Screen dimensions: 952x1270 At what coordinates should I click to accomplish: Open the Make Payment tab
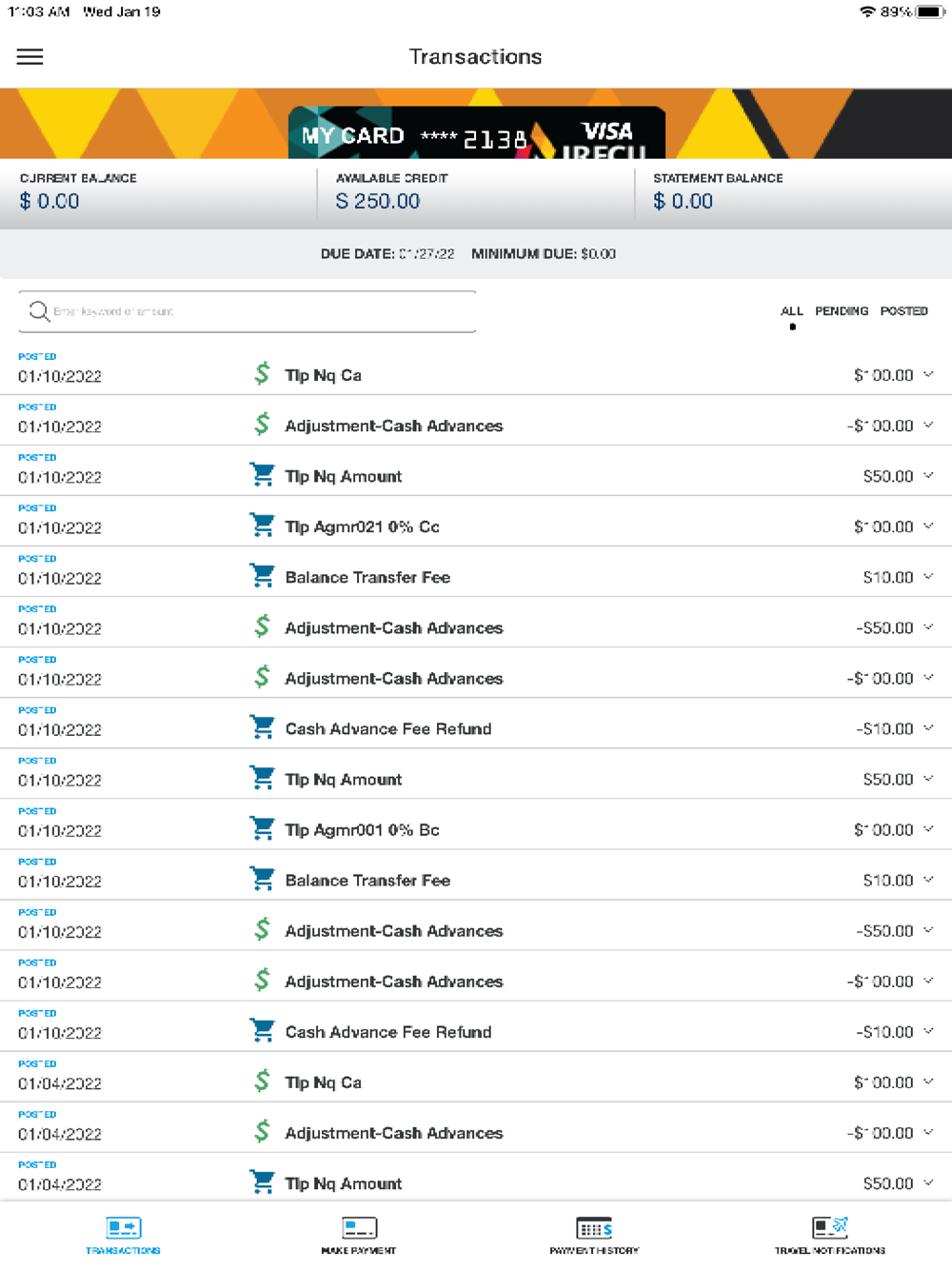pyautogui.click(x=359, y=1235)
